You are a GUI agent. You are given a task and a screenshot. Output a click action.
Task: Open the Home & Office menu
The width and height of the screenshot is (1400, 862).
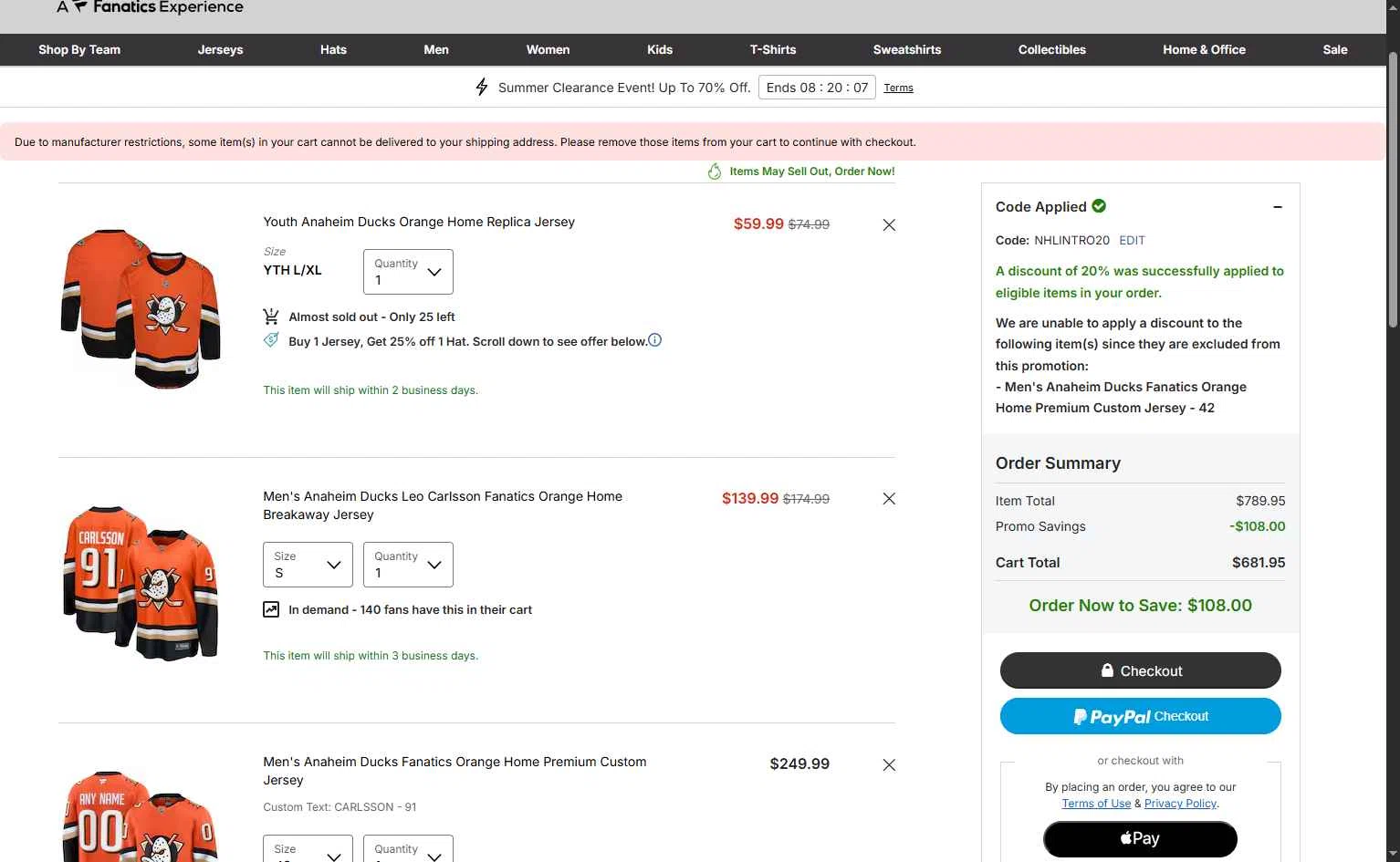(x=1204, y=50)
